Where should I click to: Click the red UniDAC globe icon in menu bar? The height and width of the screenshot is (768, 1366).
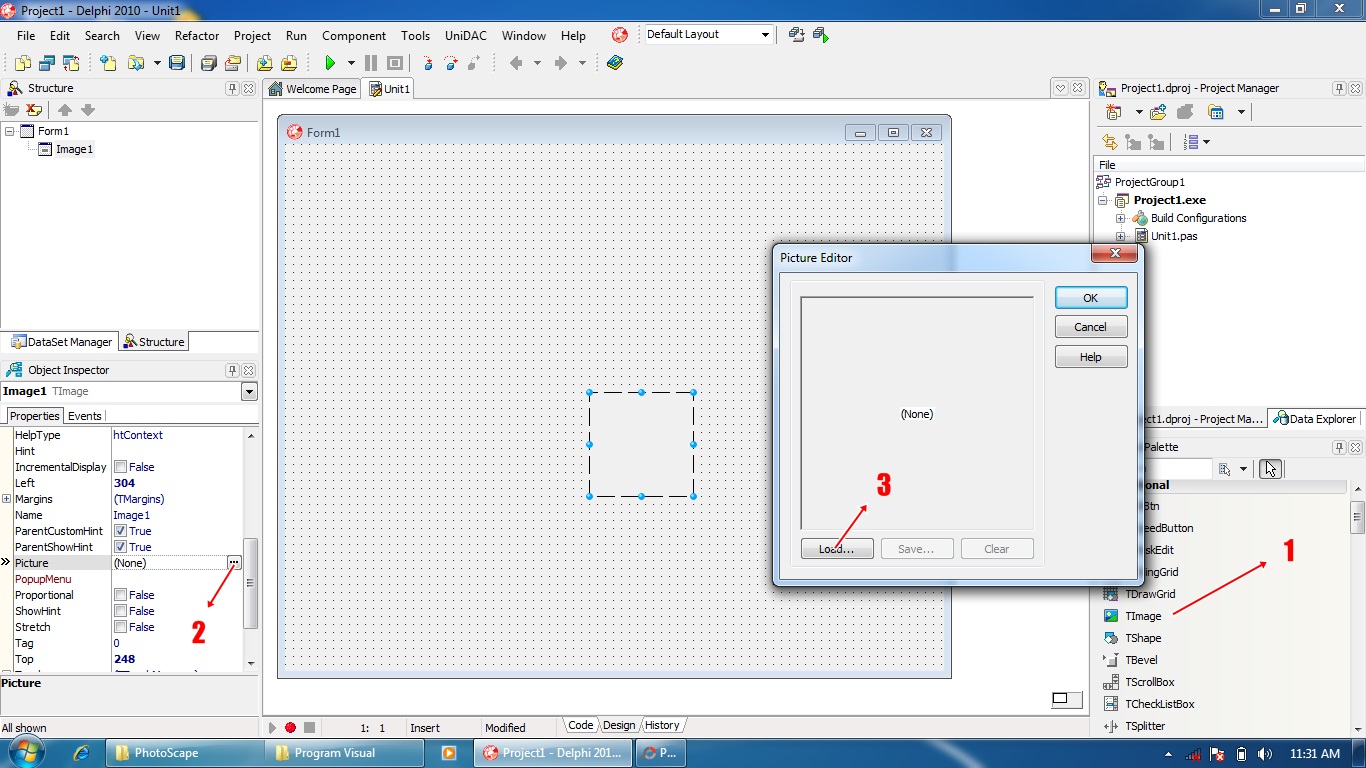point(619,35)
